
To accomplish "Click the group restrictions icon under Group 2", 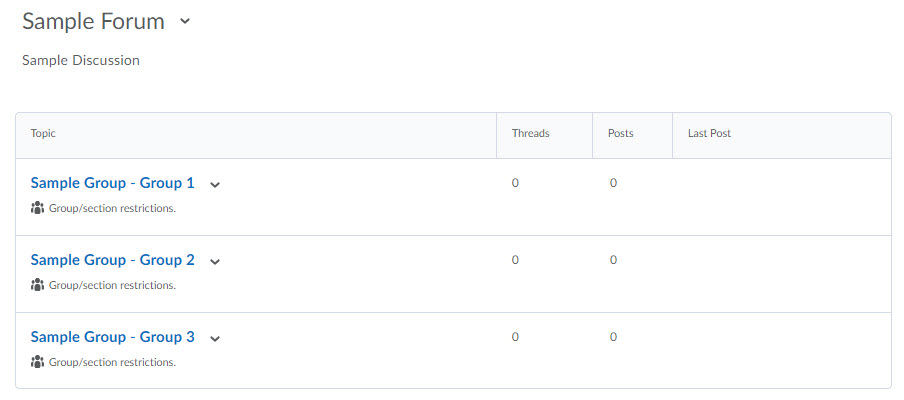I will 38,285.
